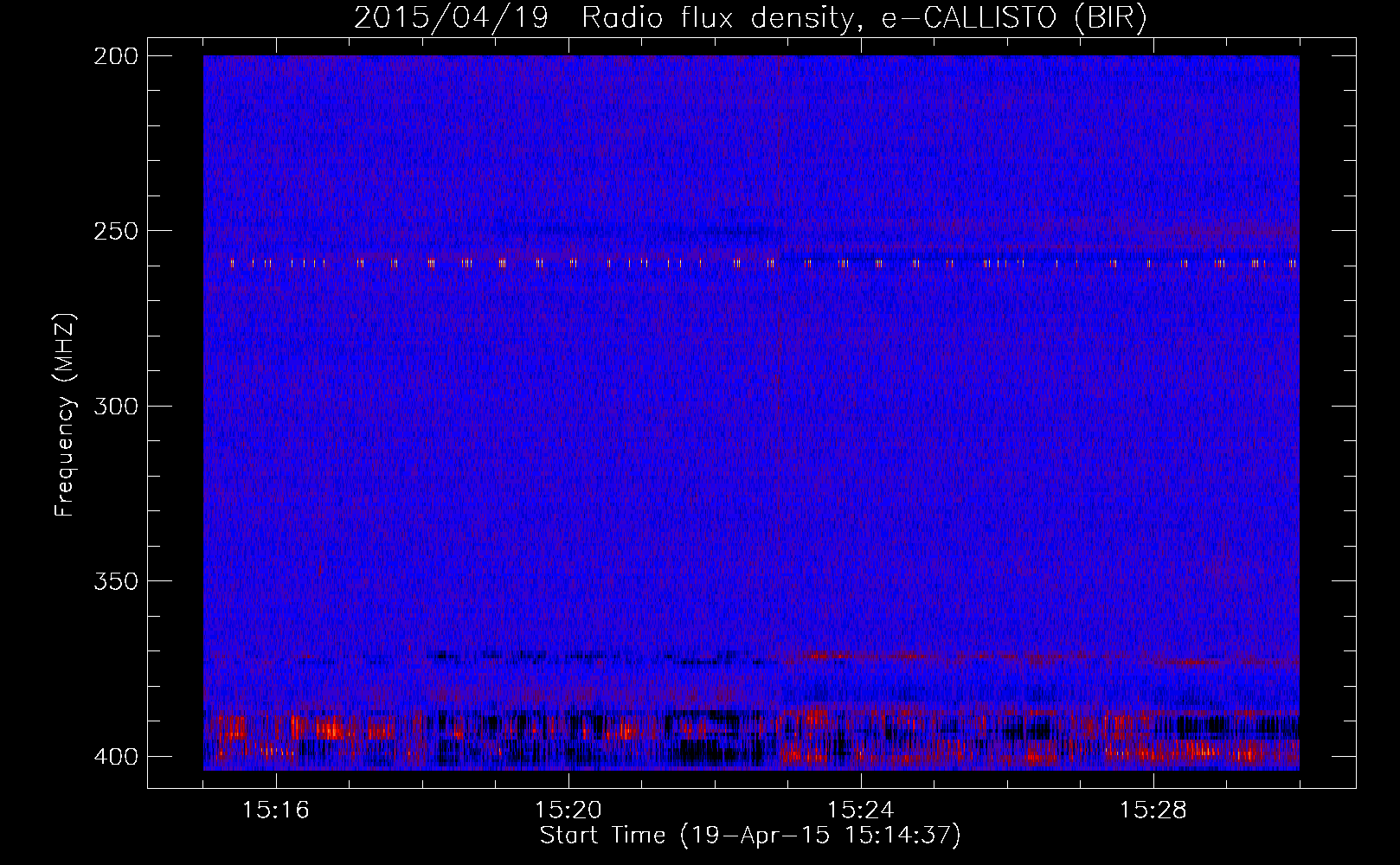Click the 15:20 time tick label
This screenshot has height=865, width=1400.
568,811
